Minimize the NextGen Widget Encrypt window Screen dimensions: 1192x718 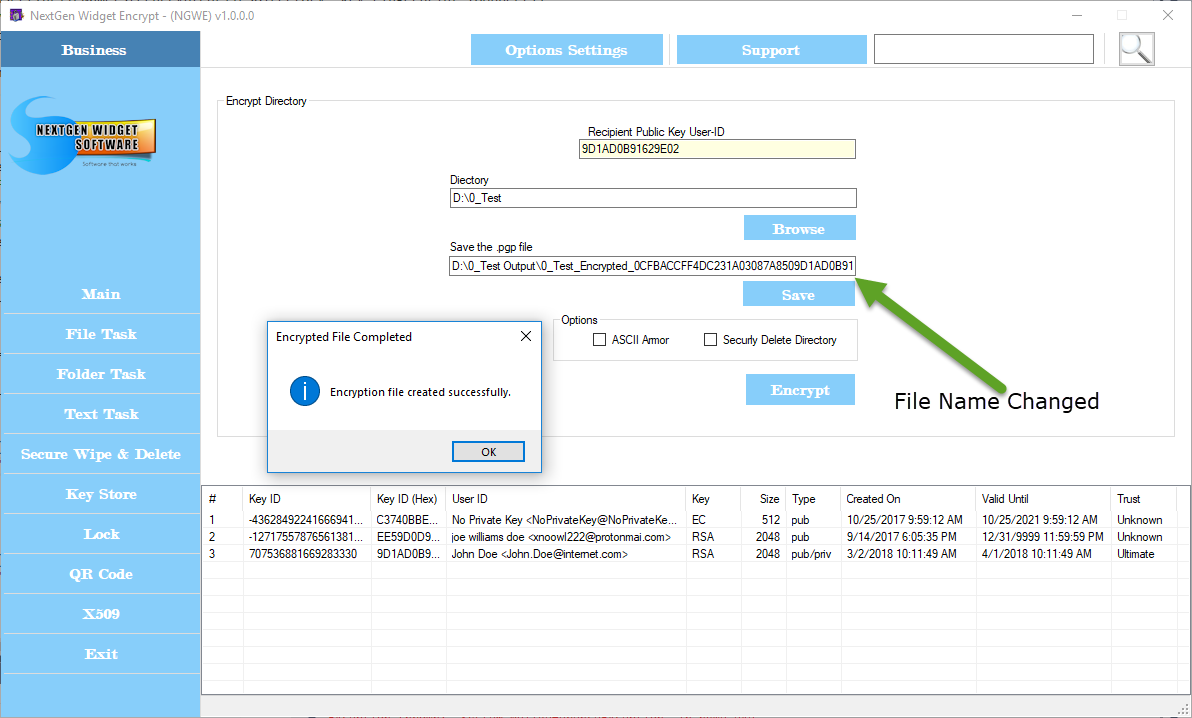(1076, 15)
